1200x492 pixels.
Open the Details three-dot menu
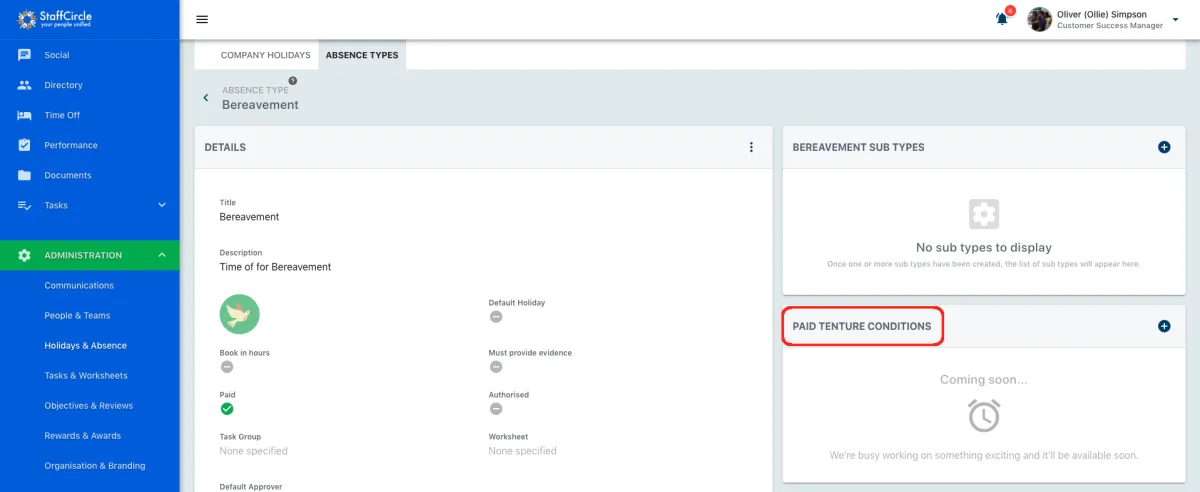pyautogui.click(x=752, y=147)
